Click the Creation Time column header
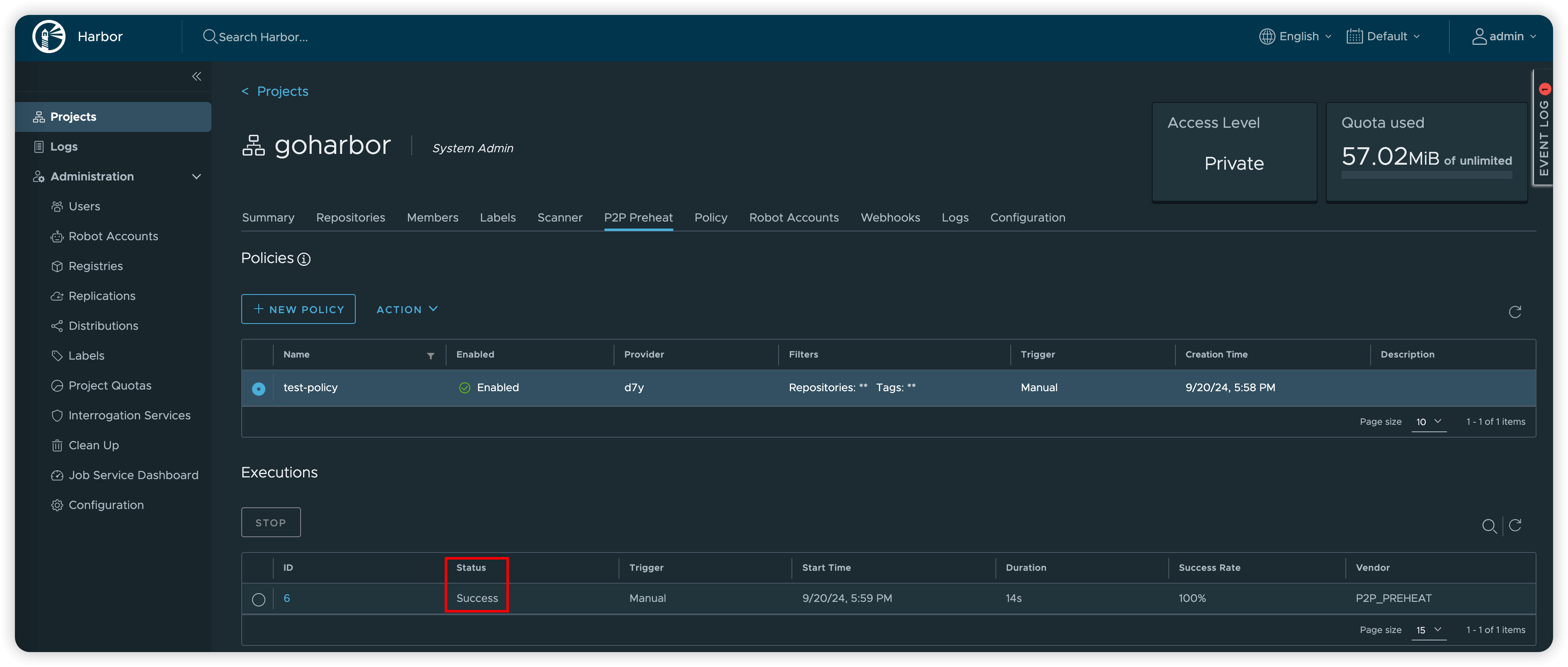Image resolution: width=1568 pixels, height=667 pixels. [x=1216, y=354]
